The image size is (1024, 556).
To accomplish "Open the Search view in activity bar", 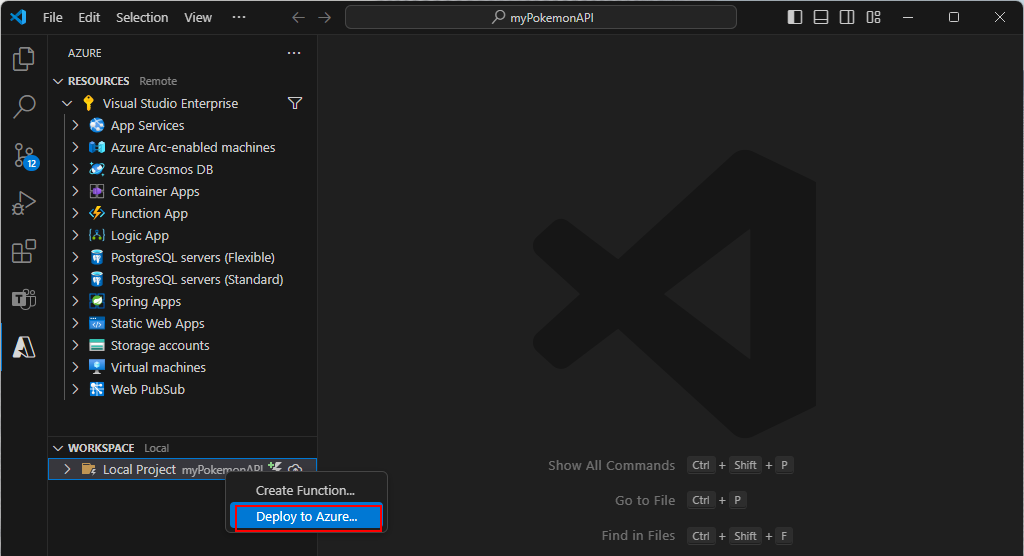I will point(24,106).
